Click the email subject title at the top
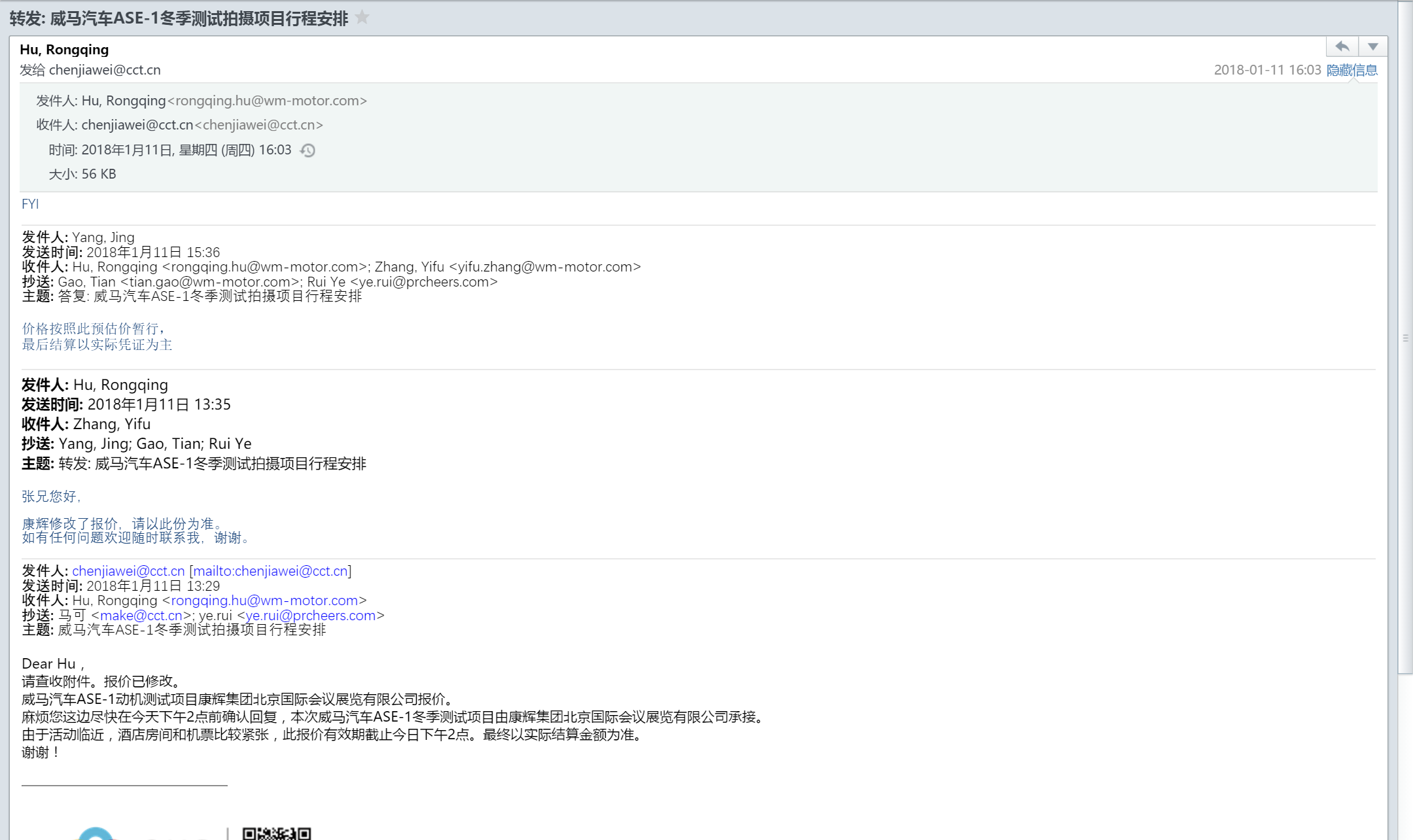Image resolution: width=1413 pixels, height=840 pixels. pos(179,18)
